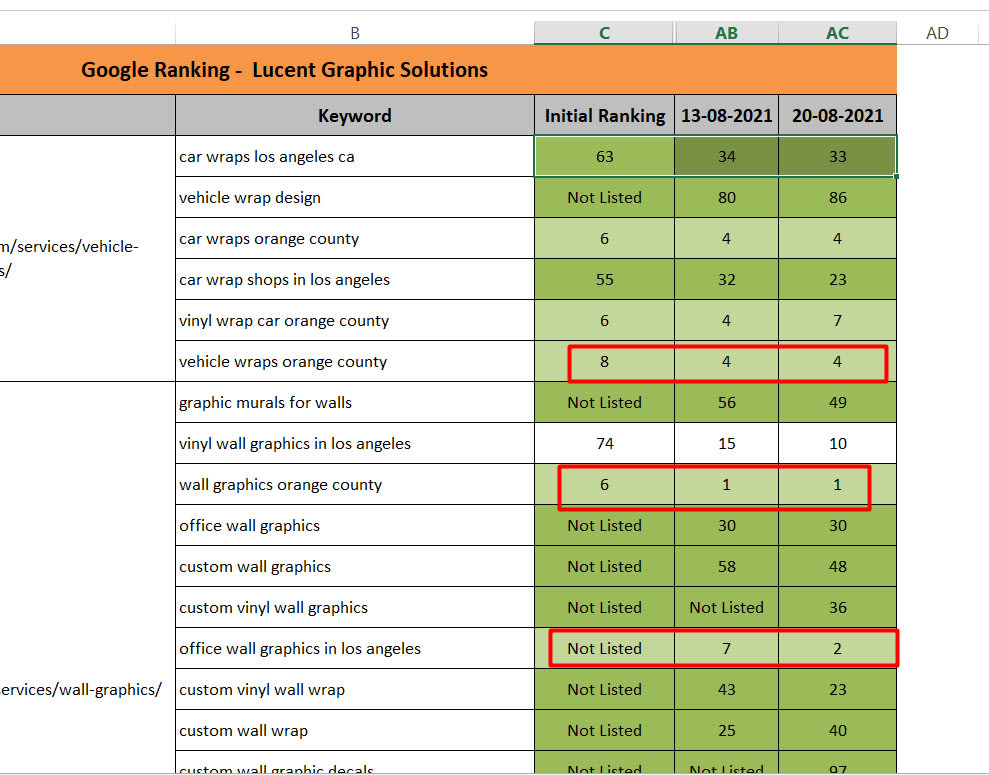Select column AD header
This screenshot has height=775, width=989.
937,33
